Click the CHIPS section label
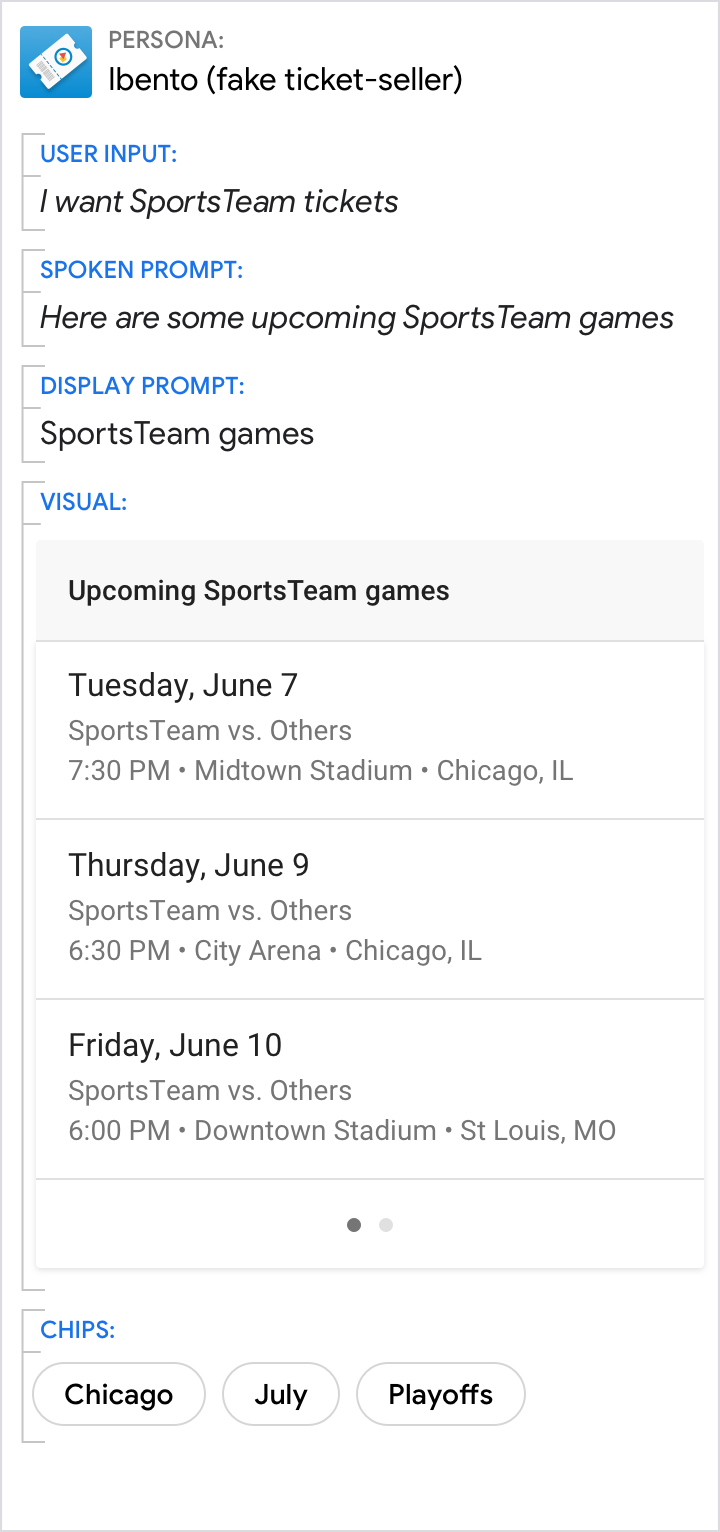Screen dimensions: 720x1532 [x=78, y=1330]
